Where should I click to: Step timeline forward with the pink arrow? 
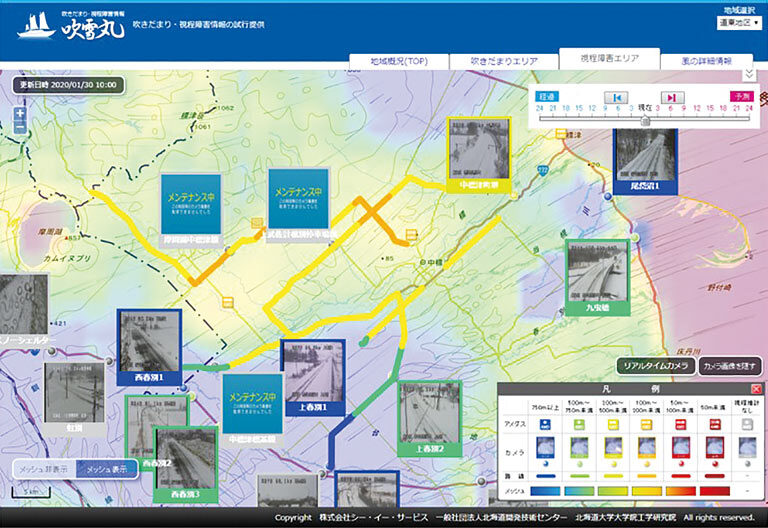point(673,96)
